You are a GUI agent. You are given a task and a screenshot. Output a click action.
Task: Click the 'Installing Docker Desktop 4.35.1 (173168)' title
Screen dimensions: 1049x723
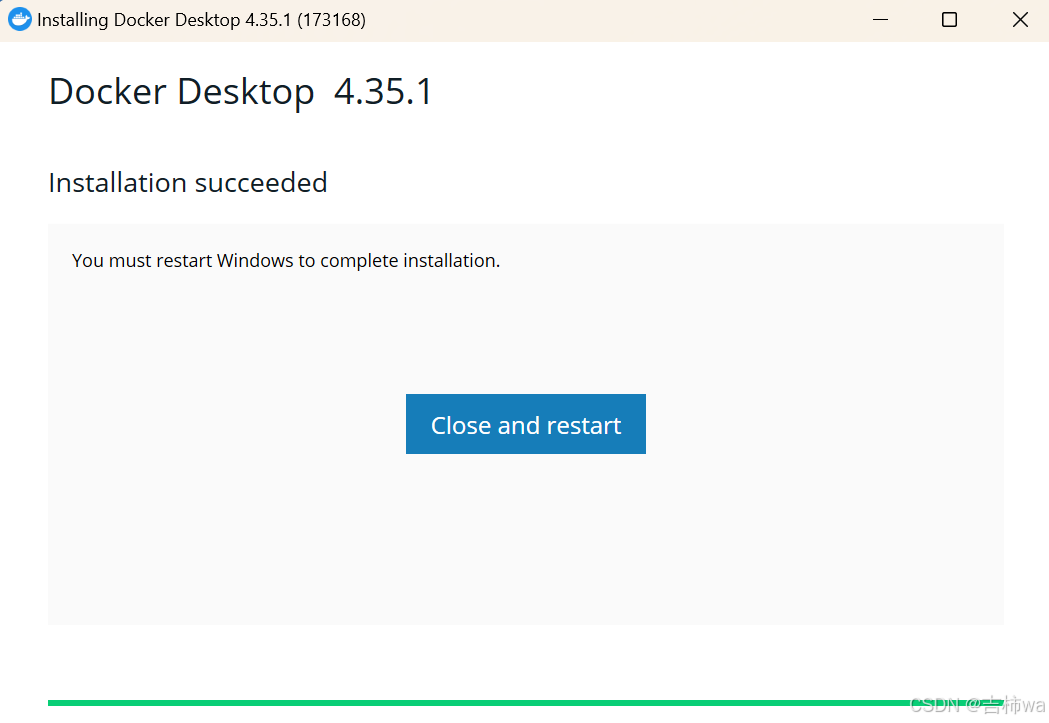pyautogui.click(x=201, y=20)
